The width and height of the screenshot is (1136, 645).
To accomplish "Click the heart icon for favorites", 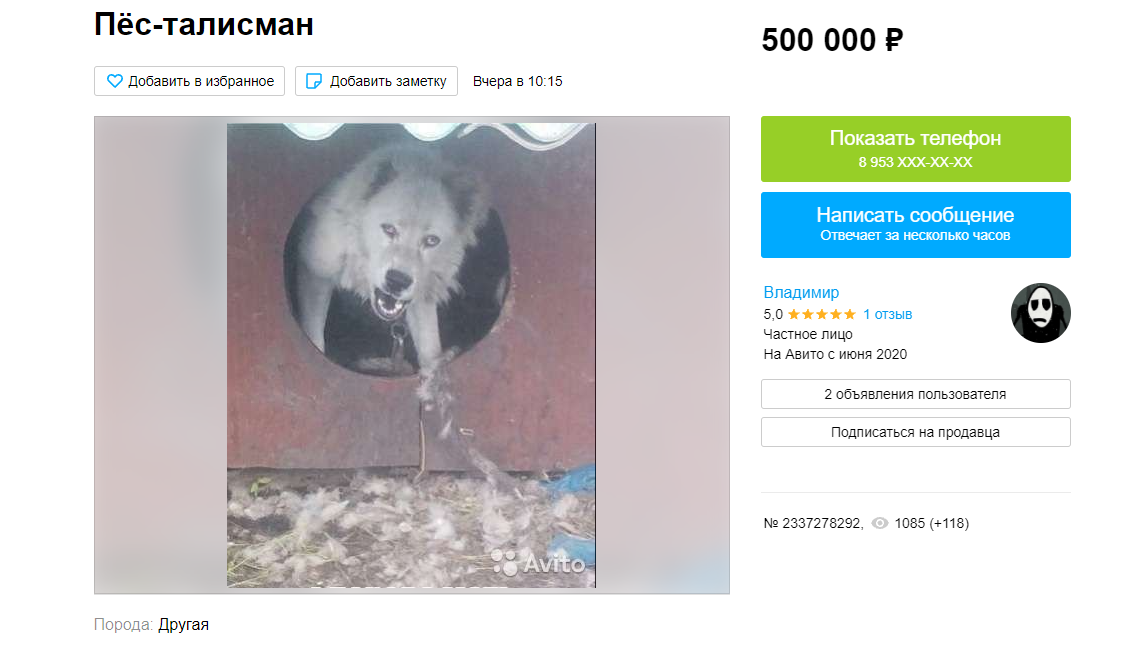I will click(114, 81).
